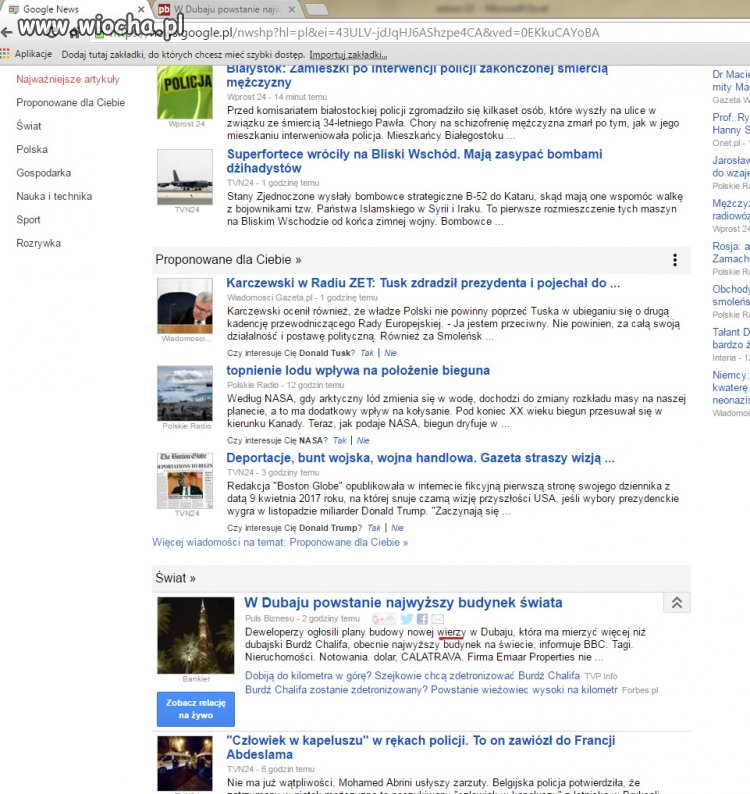Open the Świat section in sidebar
Viewport: 750px width, 794px height.
coord(28,126)
